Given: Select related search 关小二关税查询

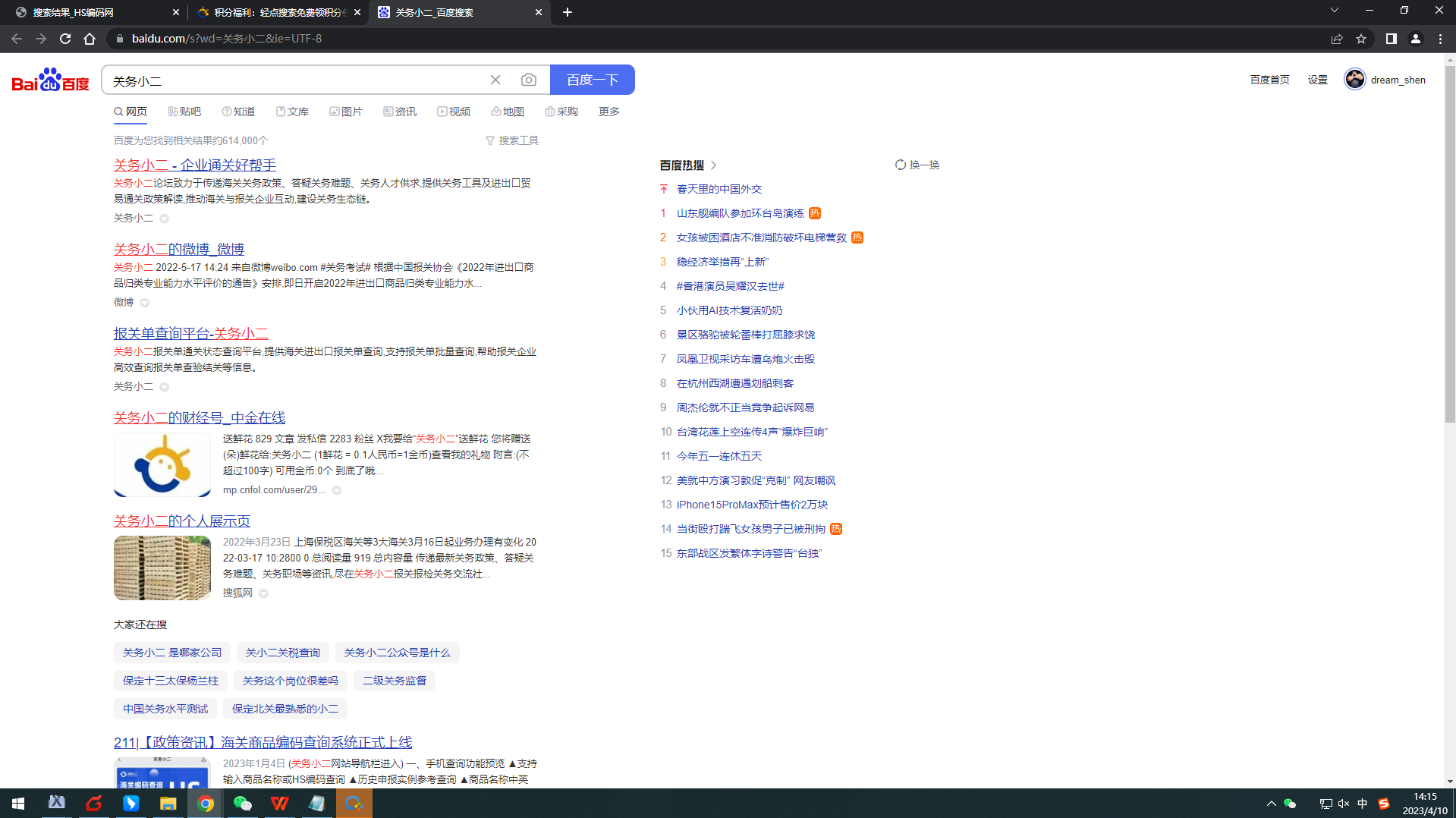Looking at the screenshot, I should tap(283, 653).
